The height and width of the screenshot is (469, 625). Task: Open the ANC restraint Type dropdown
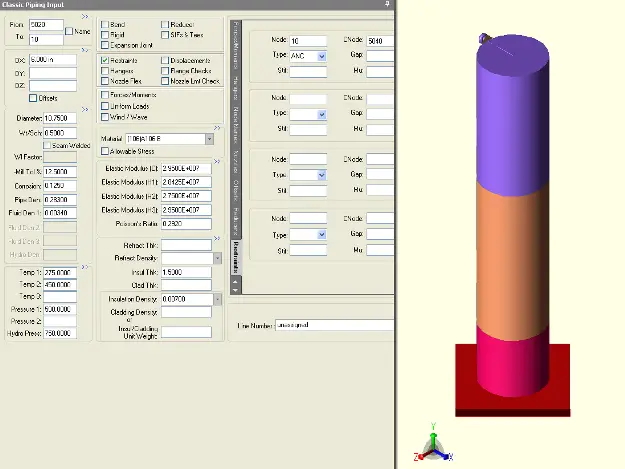(321, 56)
